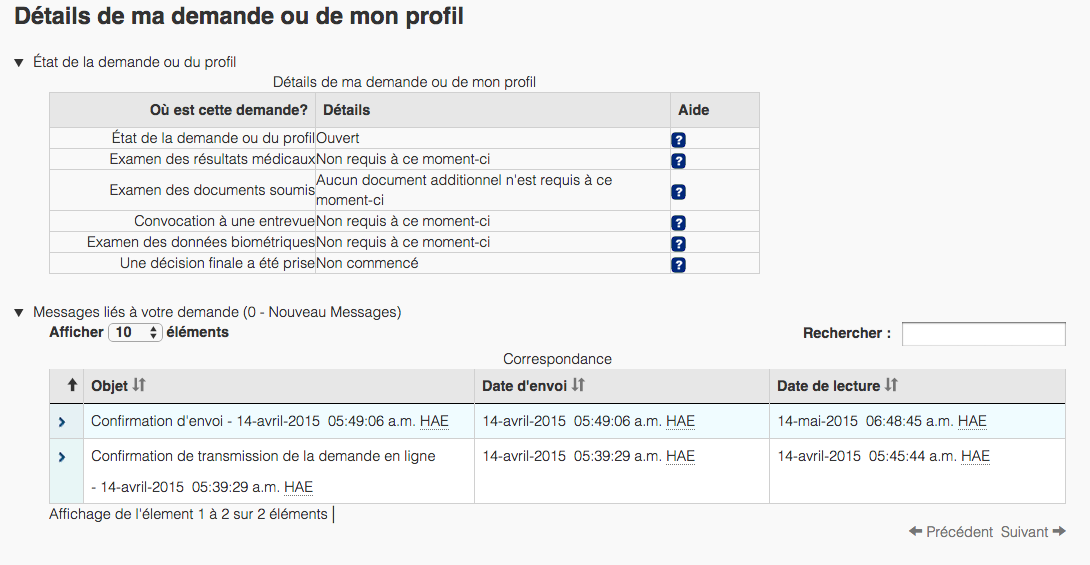Go to Précédent page of messages

coord(950,532)
